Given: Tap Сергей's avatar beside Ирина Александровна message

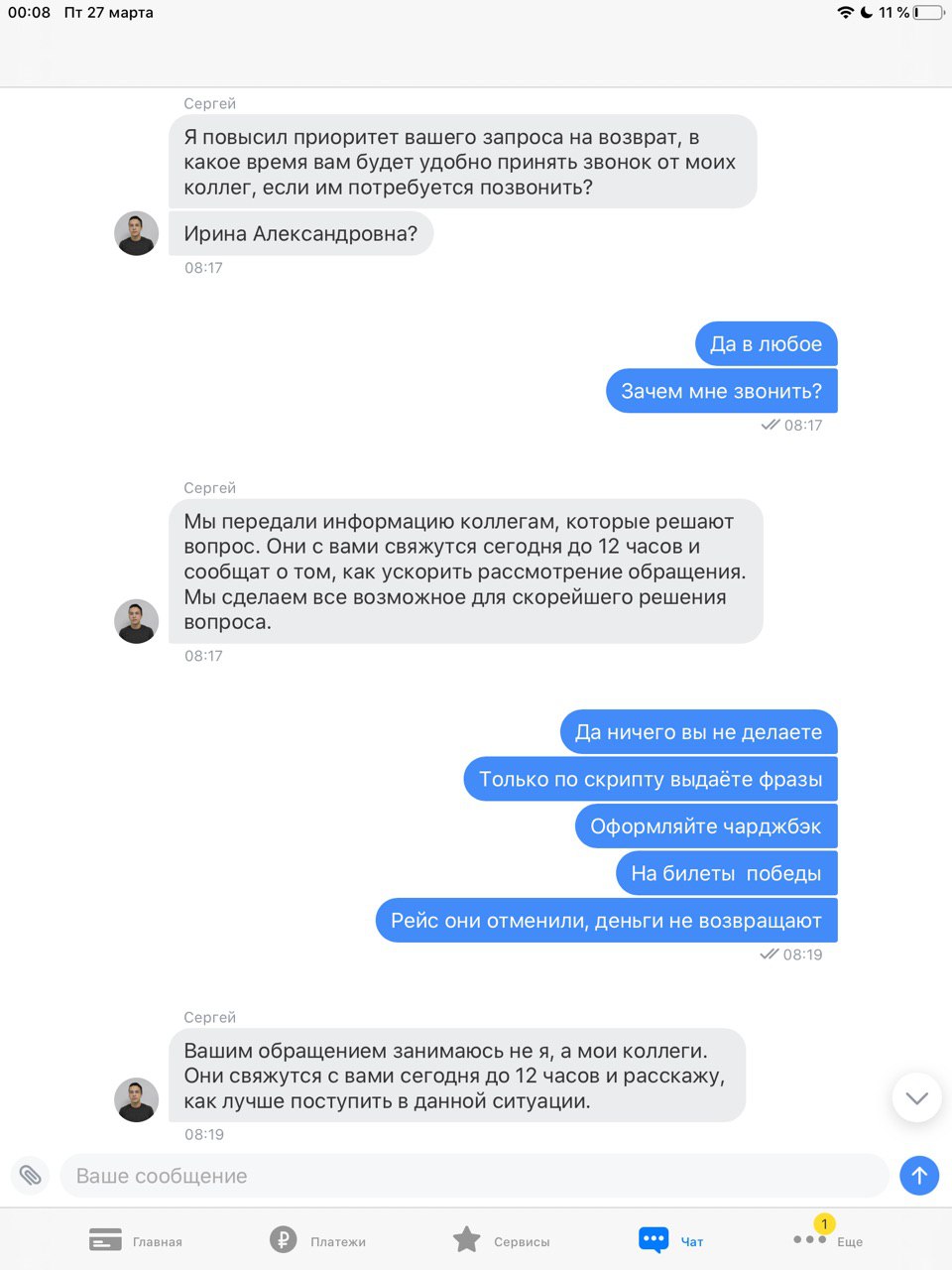Looking at the screenshot, I should click(137, 233).
